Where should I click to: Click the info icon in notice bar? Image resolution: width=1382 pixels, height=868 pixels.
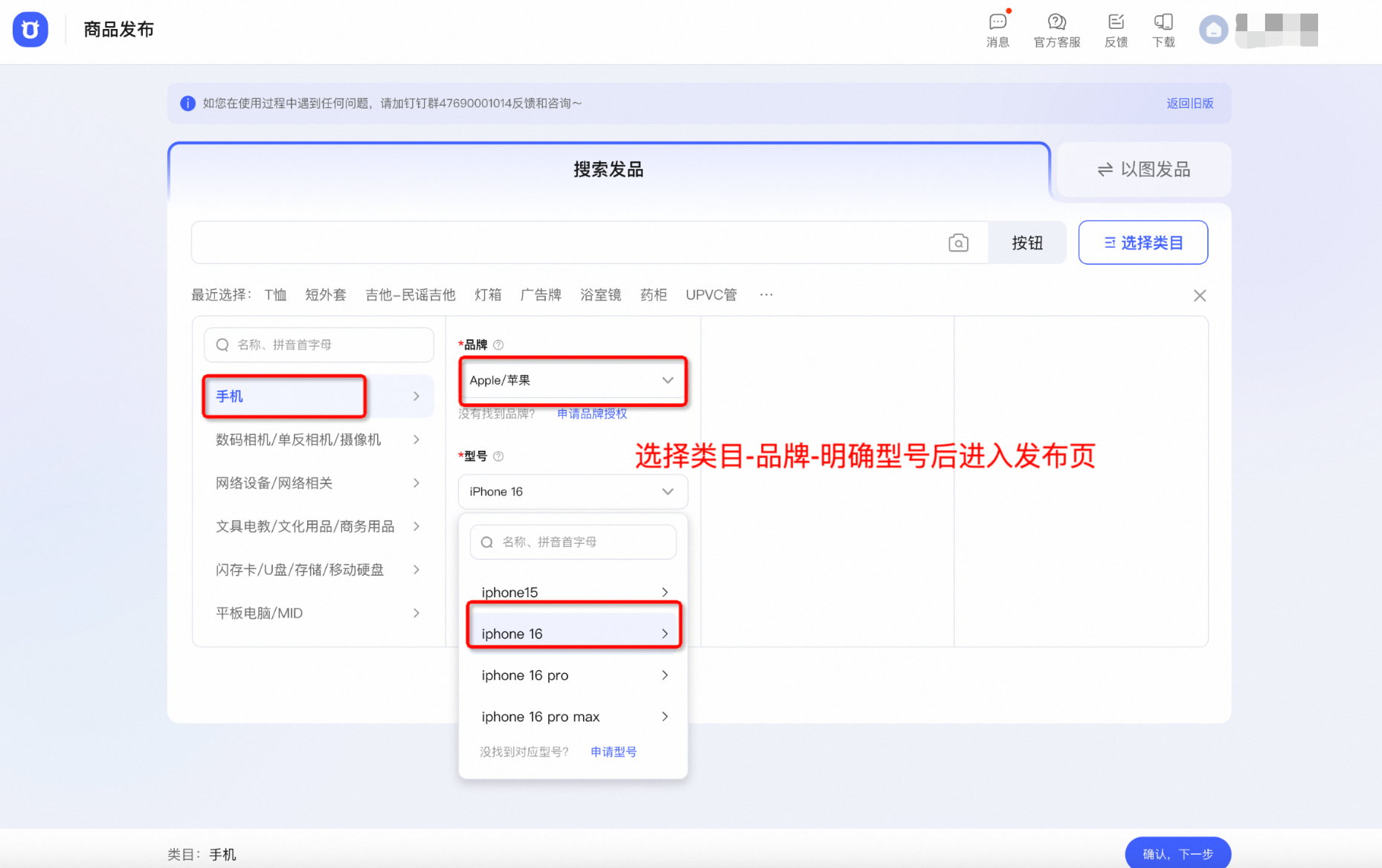(187, 103)
